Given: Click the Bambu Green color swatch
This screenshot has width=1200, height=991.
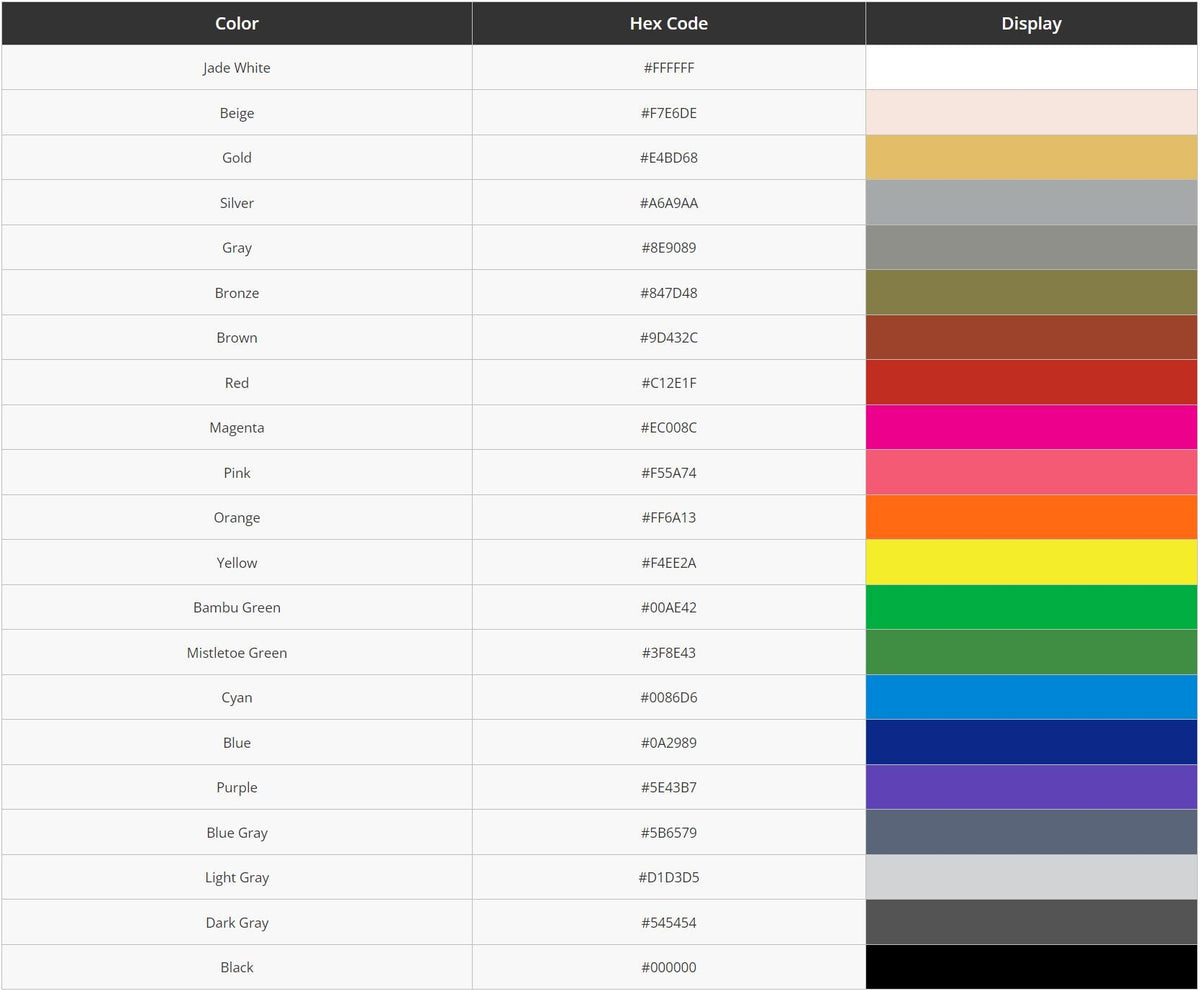Looking at the screenshot, I should coord(1031,608).
